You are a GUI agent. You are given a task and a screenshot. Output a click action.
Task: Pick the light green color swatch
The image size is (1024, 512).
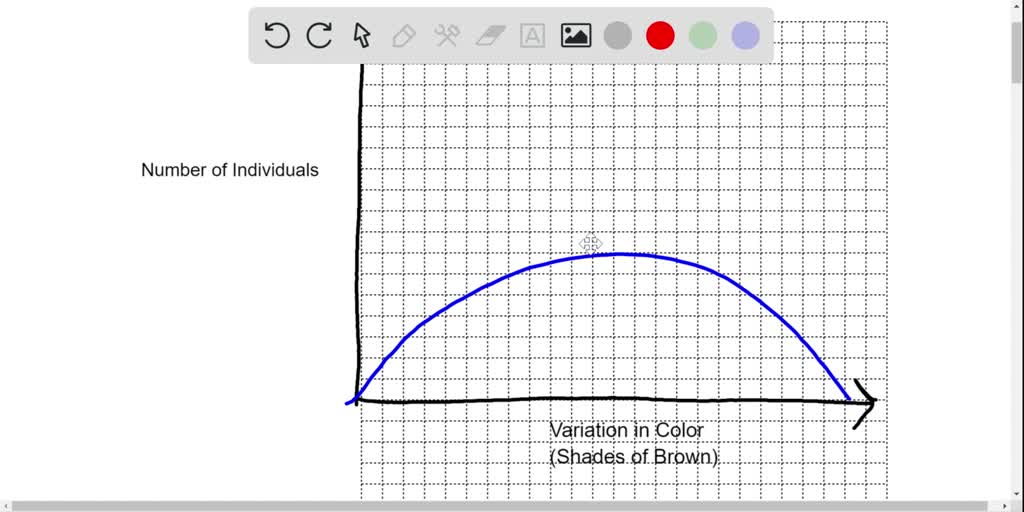tap(703, 35)
